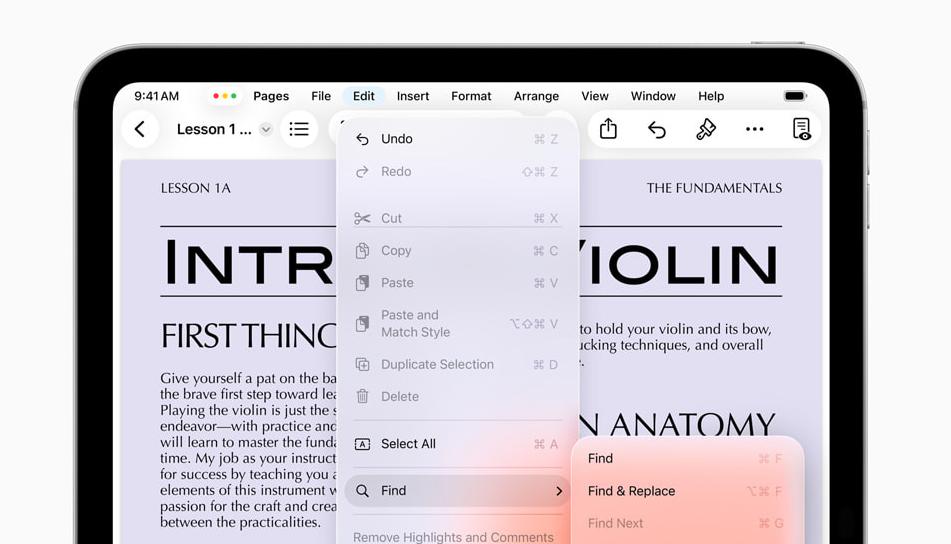Open the Window menu
Screen dimensions: 951x544
pos(653,96)
